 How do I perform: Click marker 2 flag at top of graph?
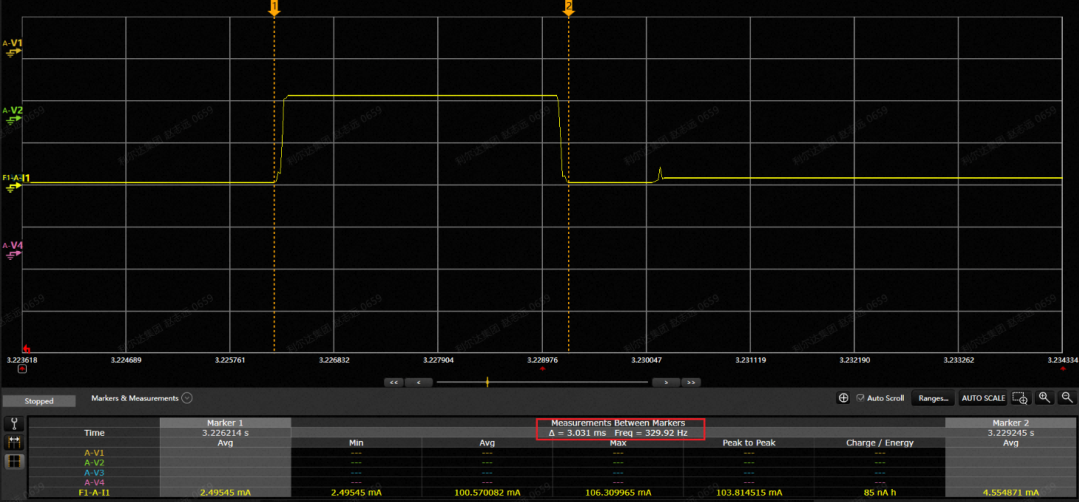click(x=569, y=8)
